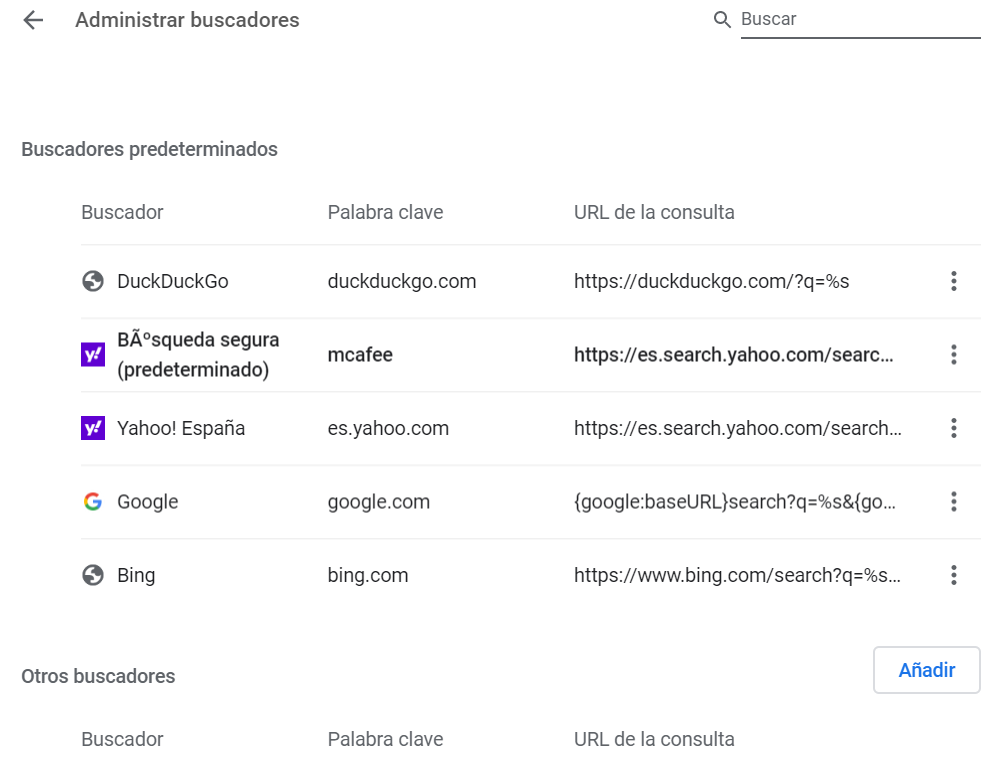Click the Yahoo icon beside Búsqueda segura

(93, 355)
